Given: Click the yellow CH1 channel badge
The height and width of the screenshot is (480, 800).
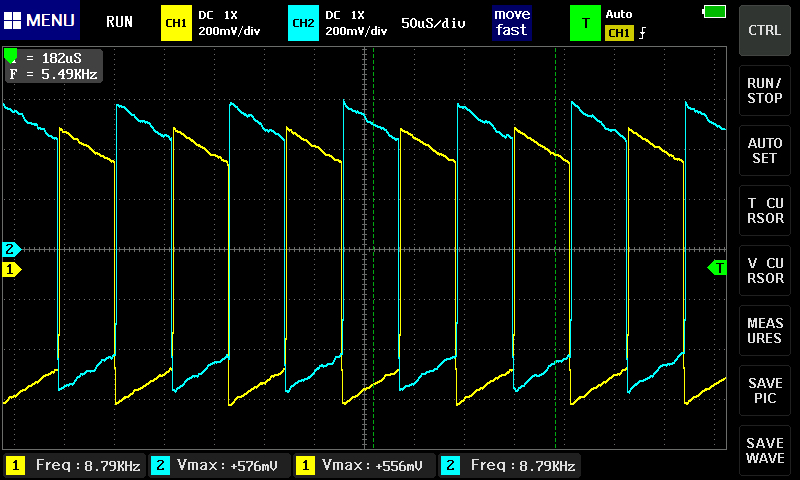Looking at the screenshot, I should (x=175, y=22).
